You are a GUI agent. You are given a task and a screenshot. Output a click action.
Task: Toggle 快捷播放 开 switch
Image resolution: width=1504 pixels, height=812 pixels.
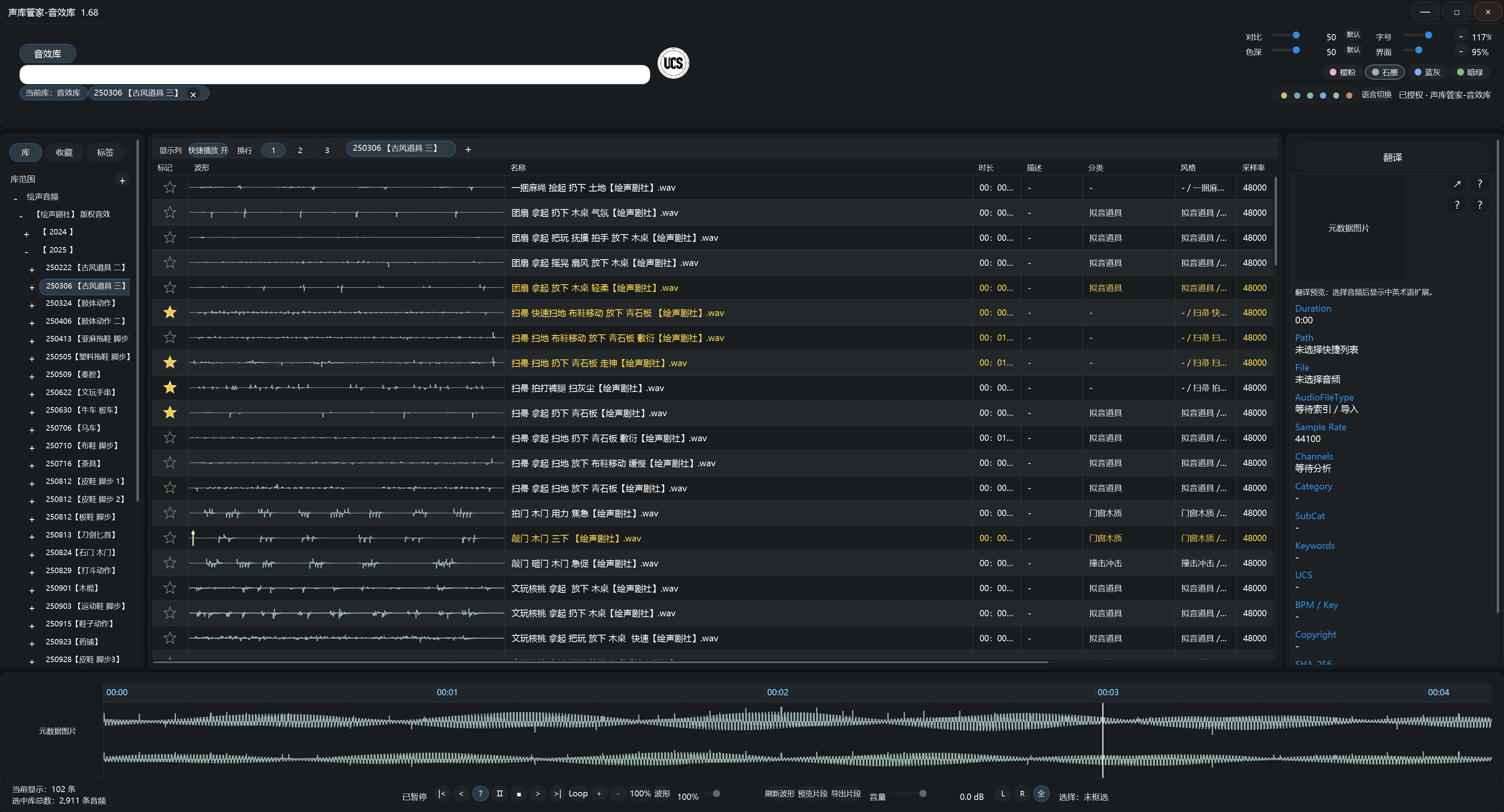(x=208, y=150)
